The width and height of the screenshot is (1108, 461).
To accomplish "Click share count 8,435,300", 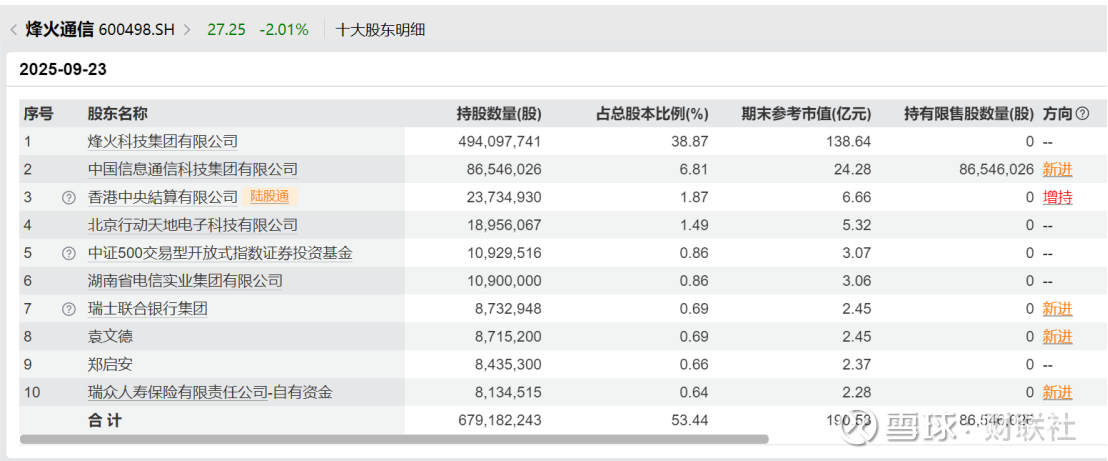I will point(509,365).
